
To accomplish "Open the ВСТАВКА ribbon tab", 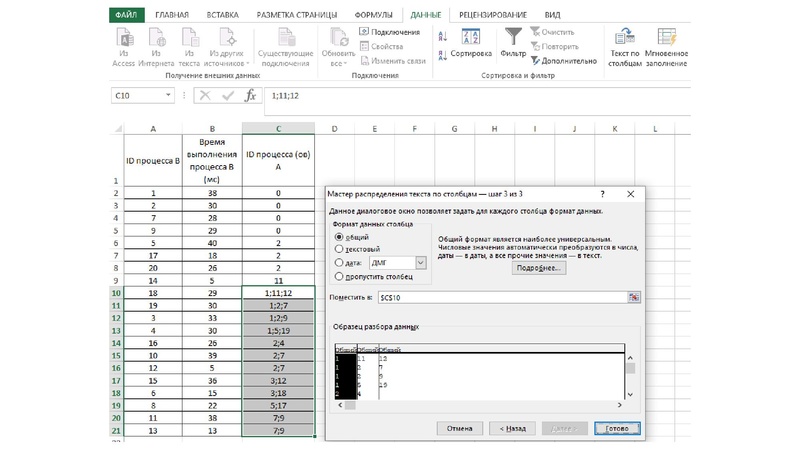I will pos(222,16).
